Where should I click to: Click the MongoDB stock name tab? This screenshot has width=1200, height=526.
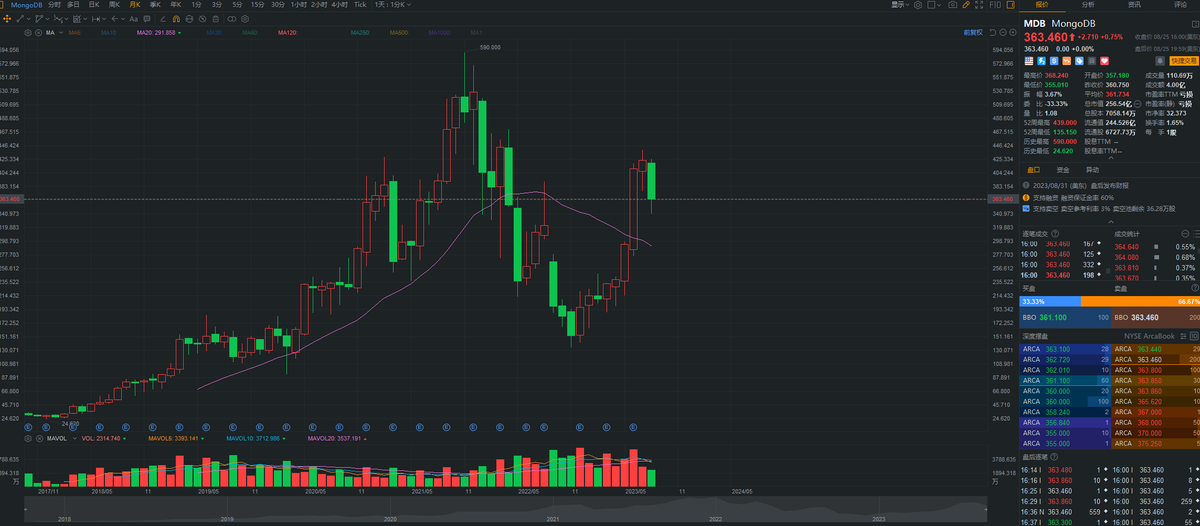(x=26, y=5)
